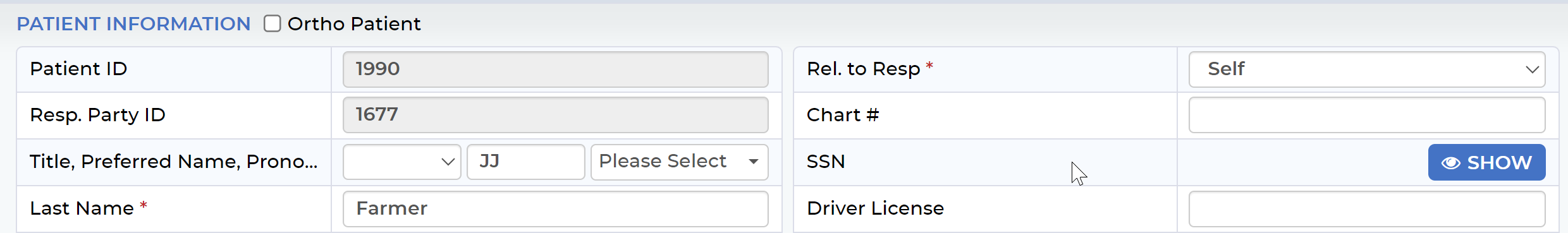This screenshot has width=1568, height=233.
Task: Click the Preferred Name field showing JJ
Action: (526, 162)
